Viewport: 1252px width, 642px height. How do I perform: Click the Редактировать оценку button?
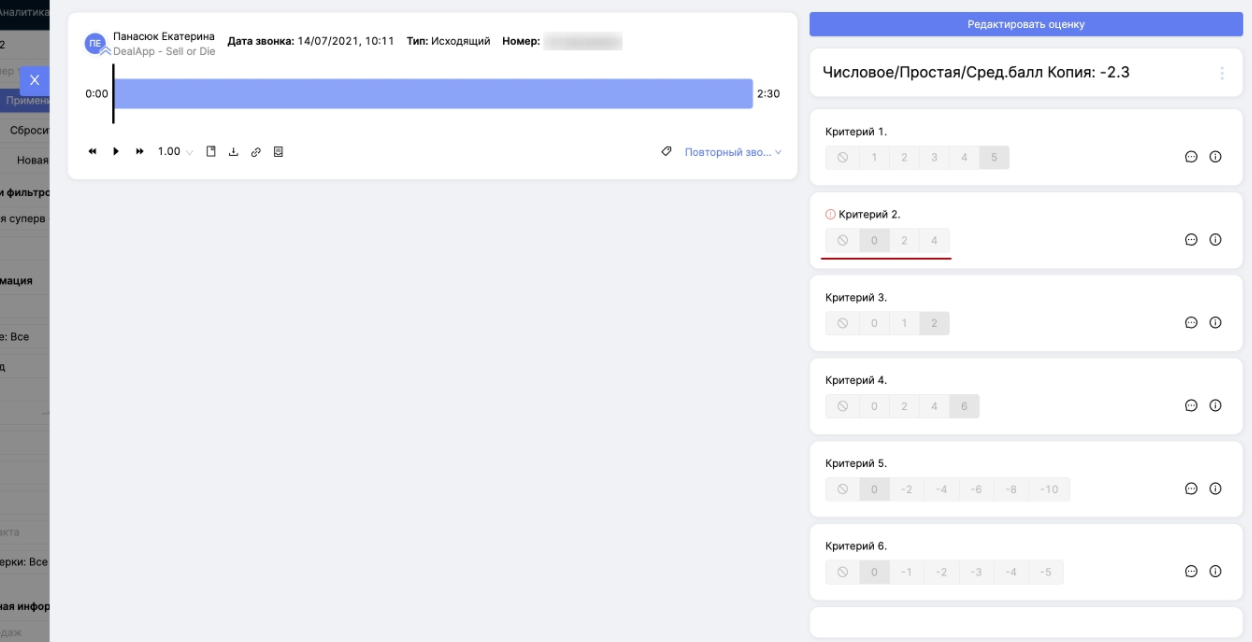[x=1025, y=24]
